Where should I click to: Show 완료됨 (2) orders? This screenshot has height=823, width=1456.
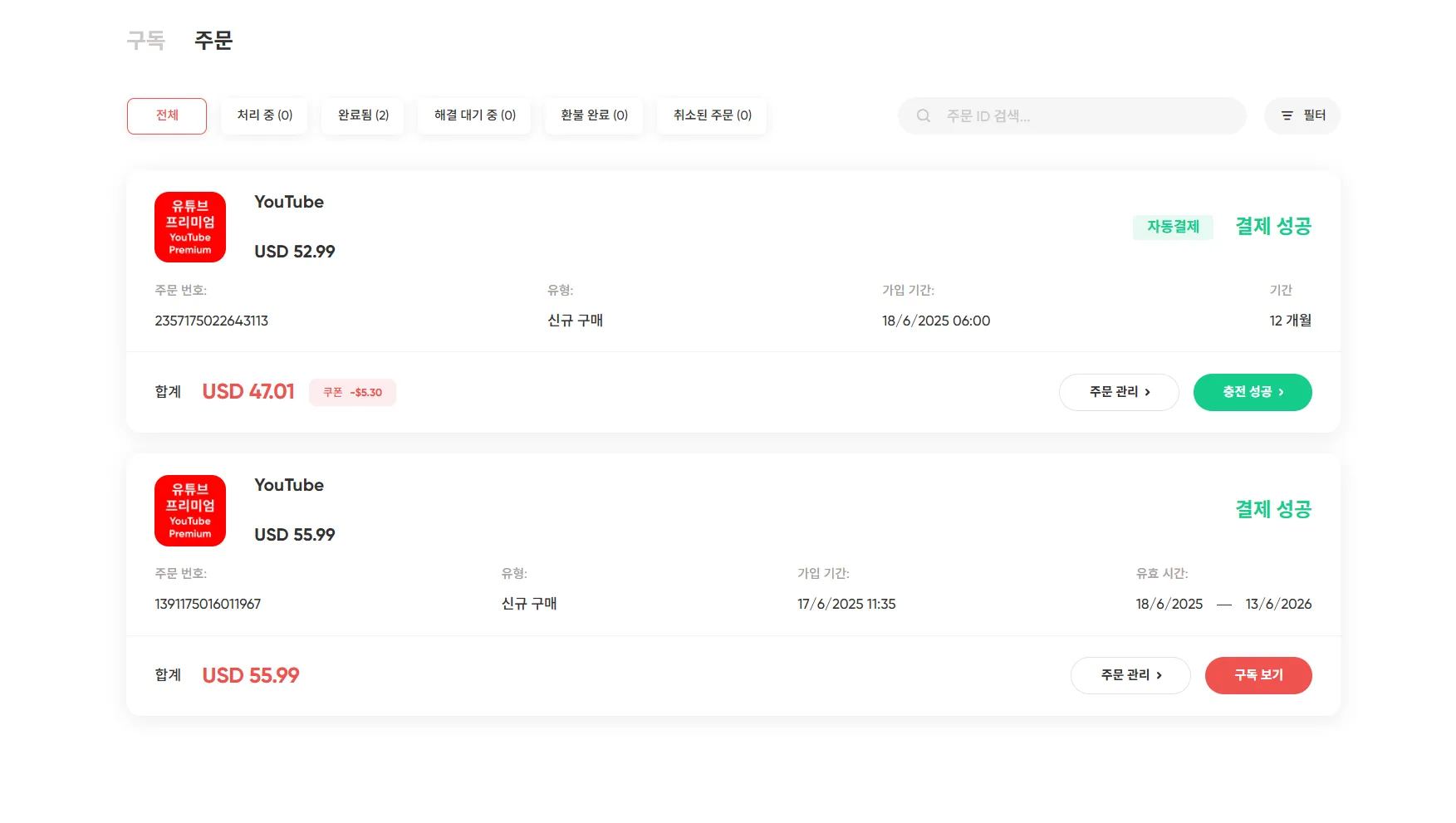(x=363, y=116)
